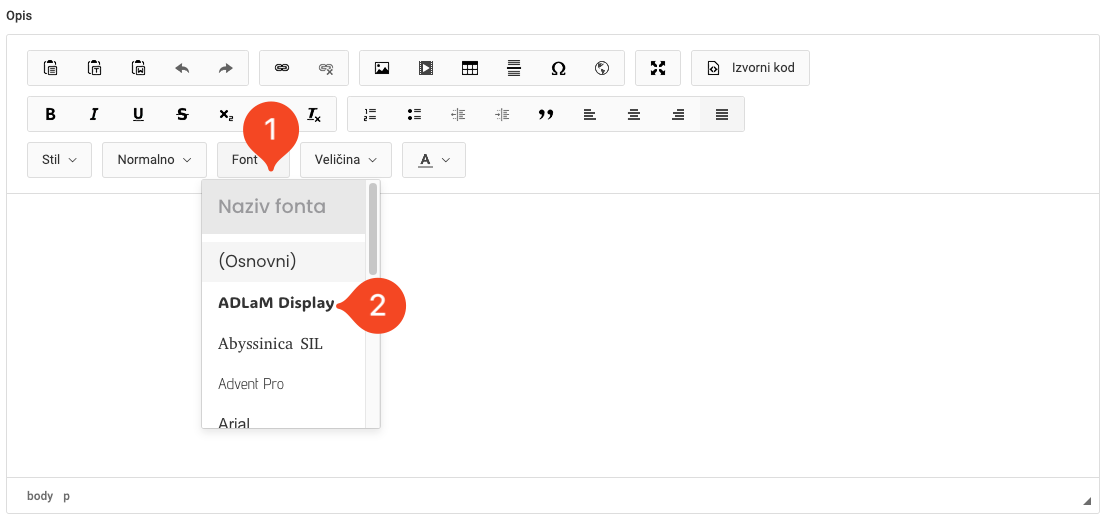Viewport: 1109px width, 527px height.
Task: Insert an image
Action: (382, 68)
